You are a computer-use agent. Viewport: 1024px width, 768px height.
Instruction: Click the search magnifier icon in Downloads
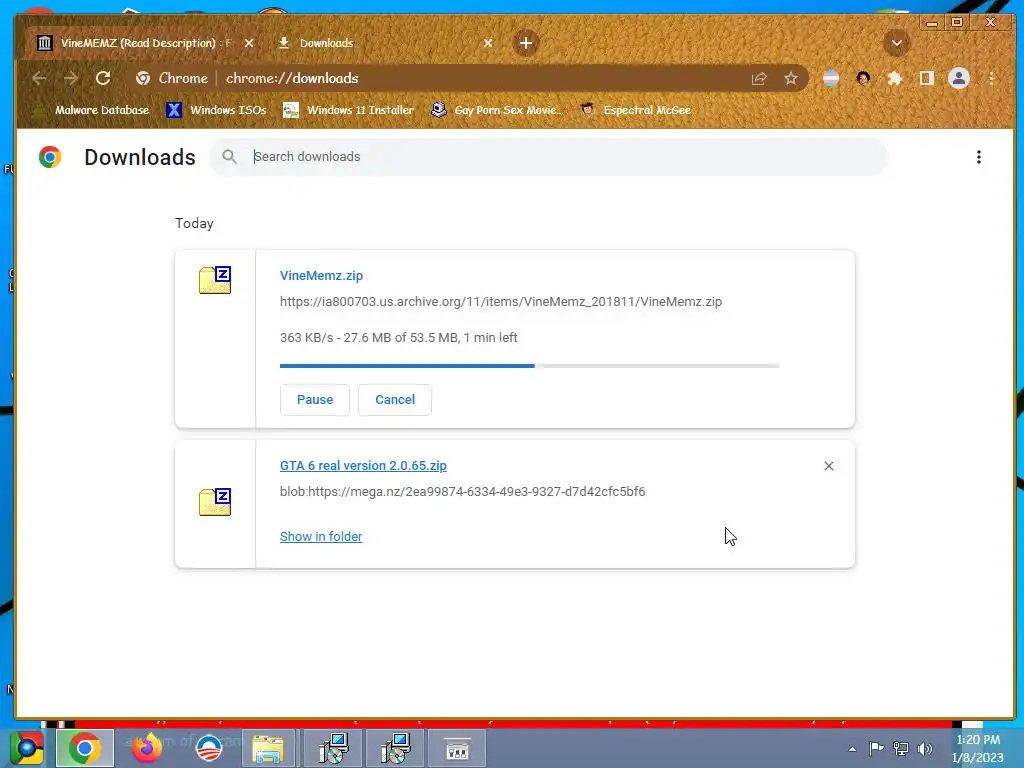point(229,157)
